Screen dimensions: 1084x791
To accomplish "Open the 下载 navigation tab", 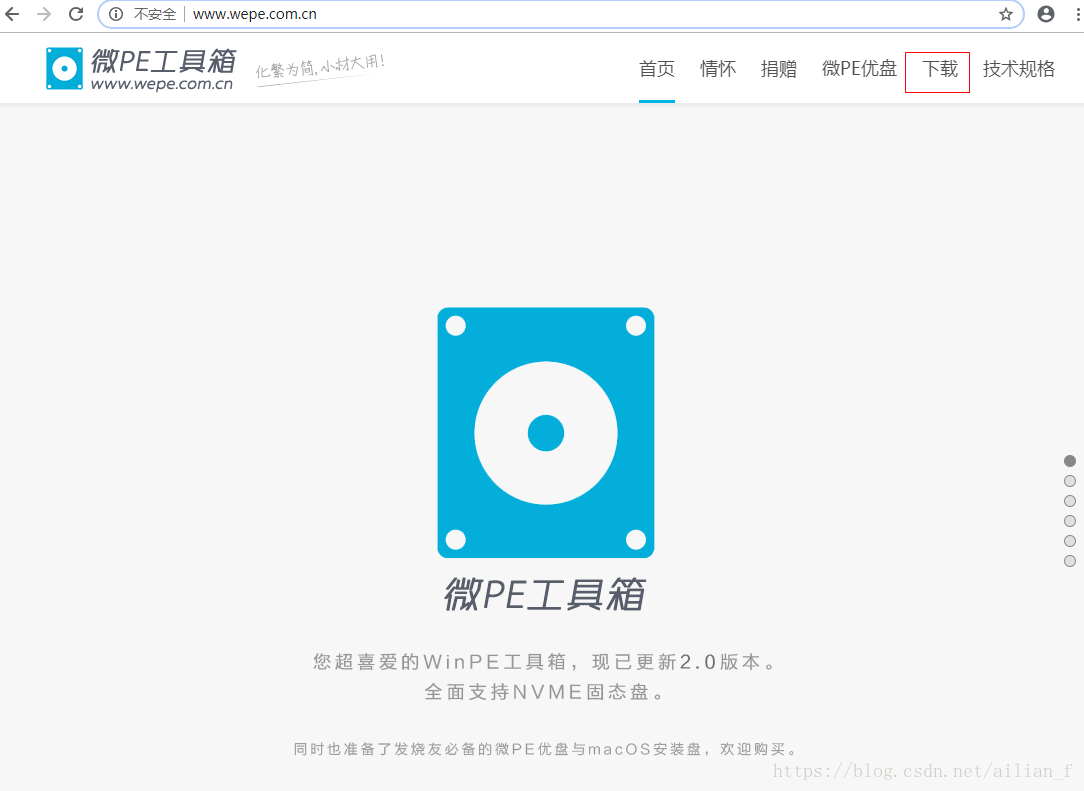I will [940, 68].
